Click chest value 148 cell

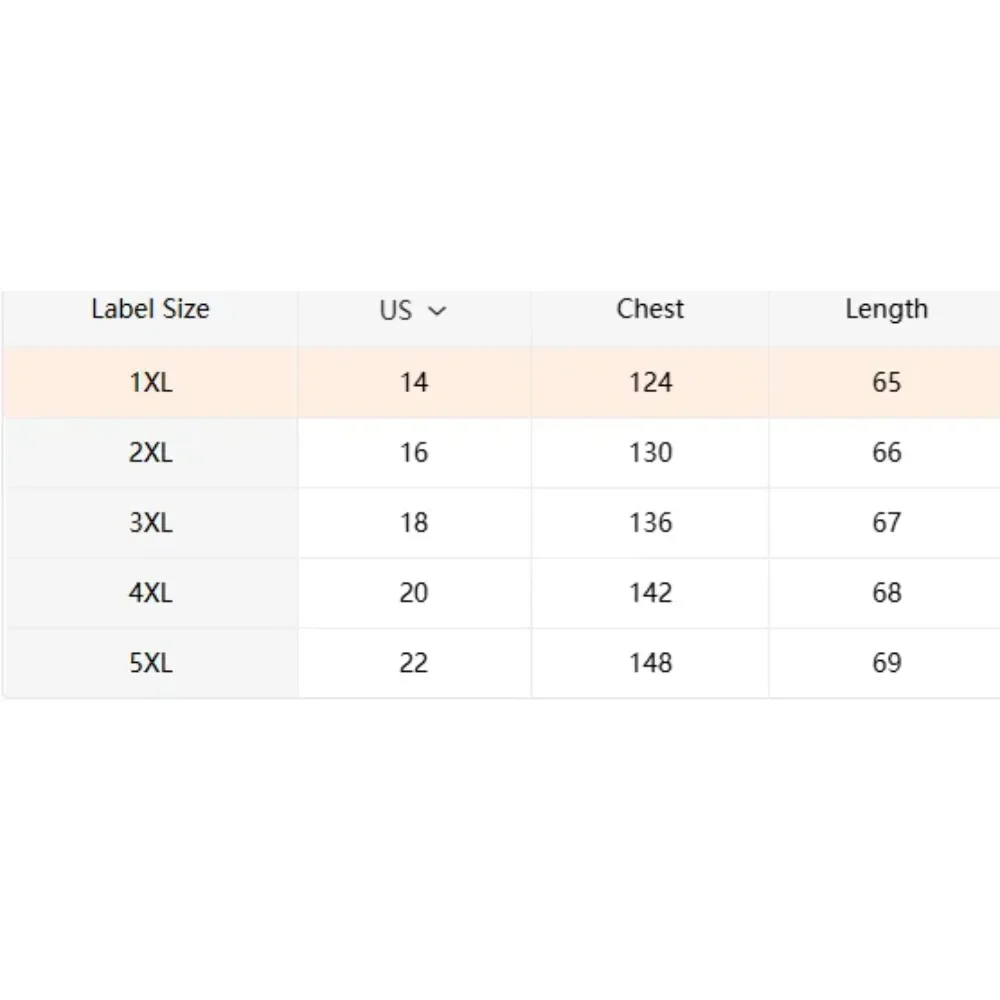(650, 663)
